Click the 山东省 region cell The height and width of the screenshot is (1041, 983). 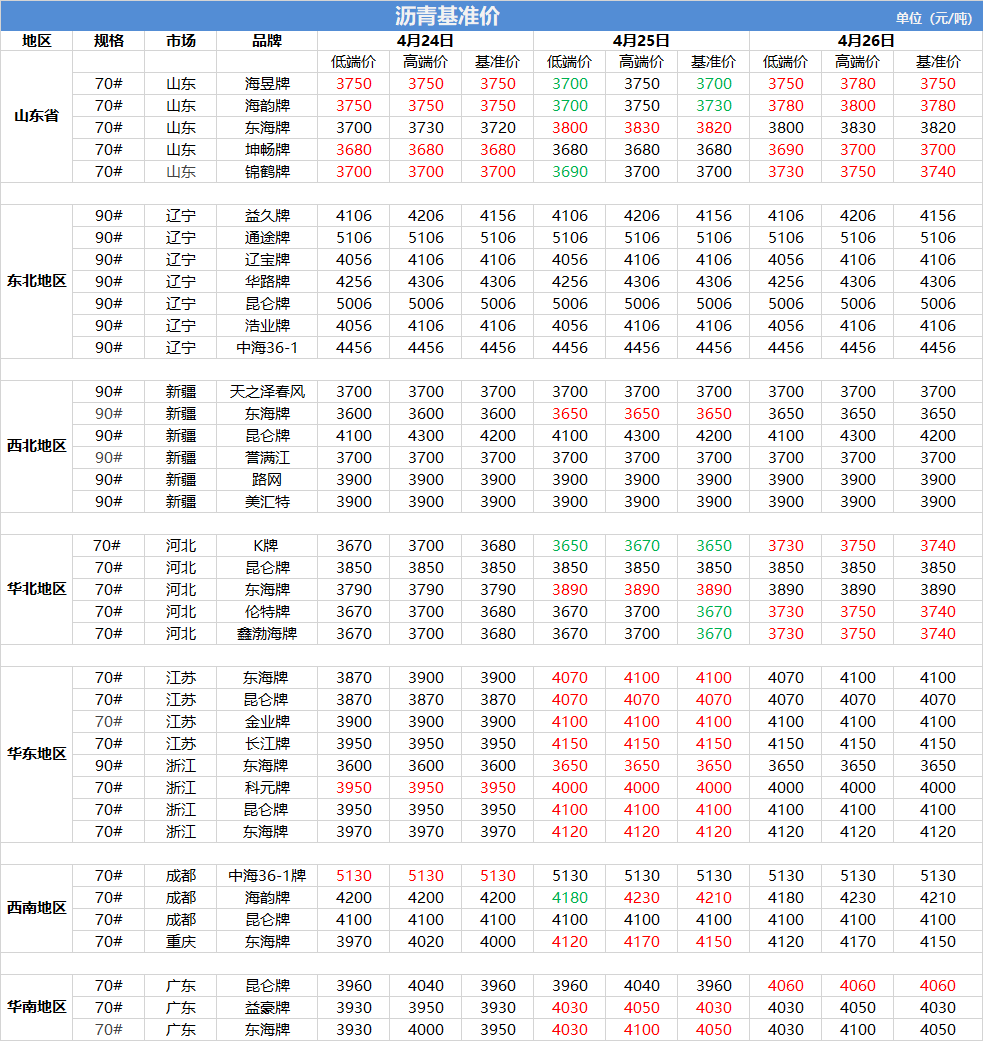pyautogui.click(x=36, y=116)
